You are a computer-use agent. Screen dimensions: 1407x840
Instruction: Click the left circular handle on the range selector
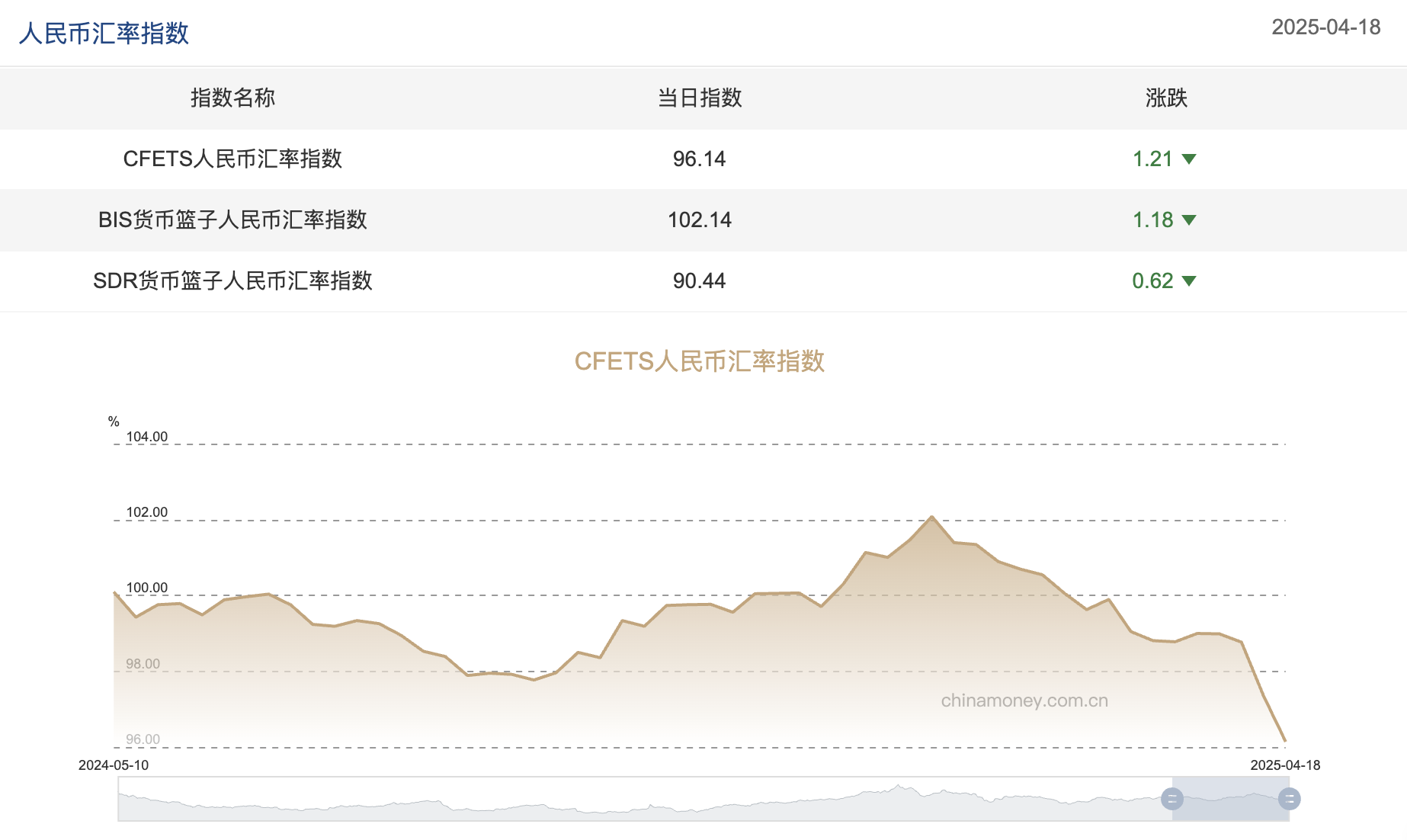(x=1171, y=799)
